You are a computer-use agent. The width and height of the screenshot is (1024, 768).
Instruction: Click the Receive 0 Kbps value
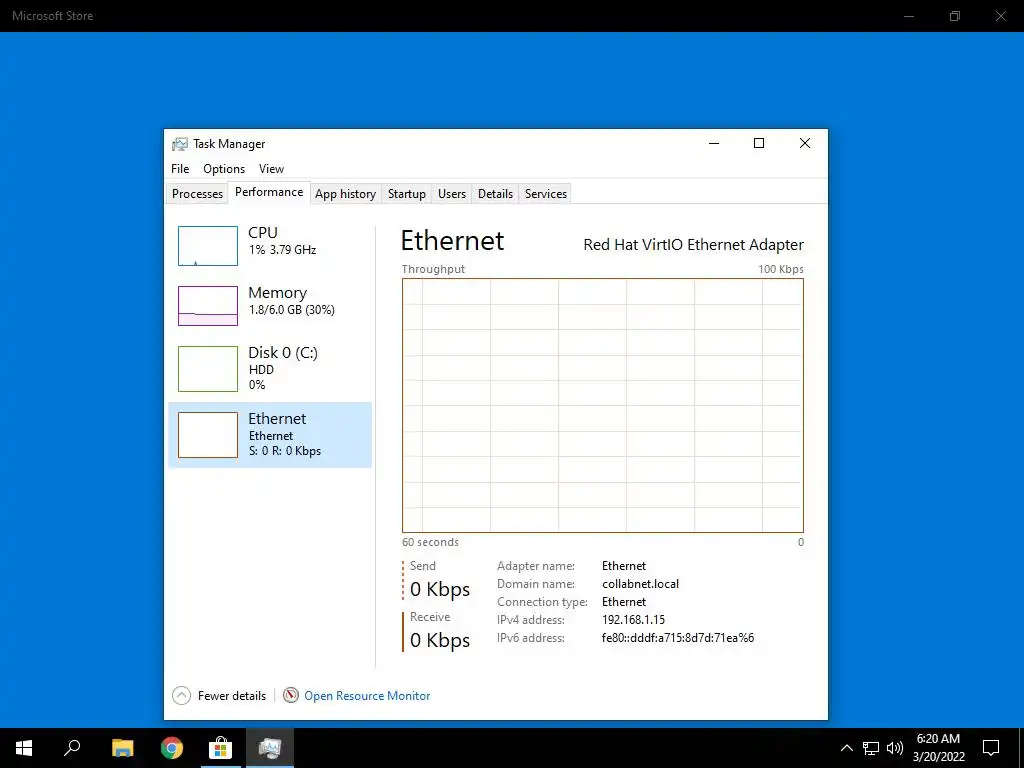[x=440, y=640]
